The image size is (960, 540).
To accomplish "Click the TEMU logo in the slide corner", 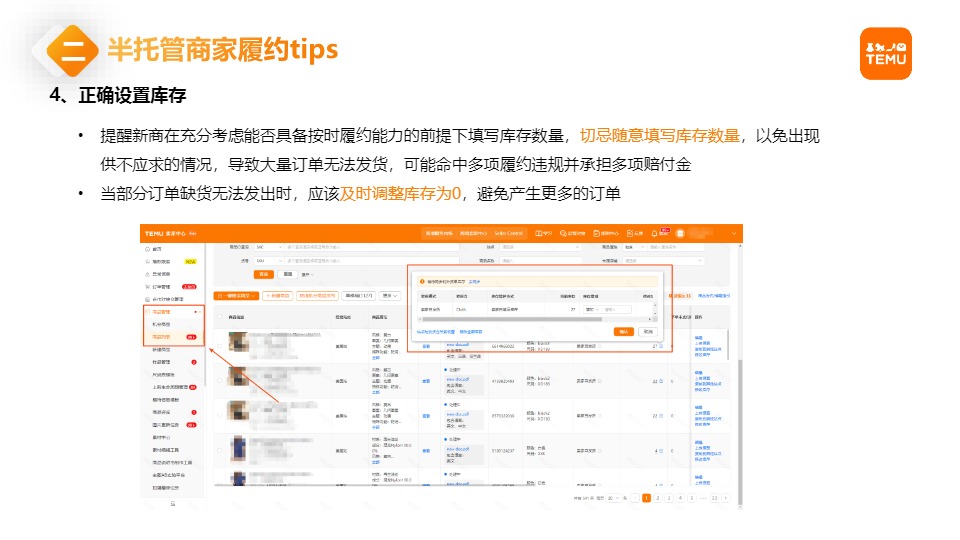I will [885, 53].
